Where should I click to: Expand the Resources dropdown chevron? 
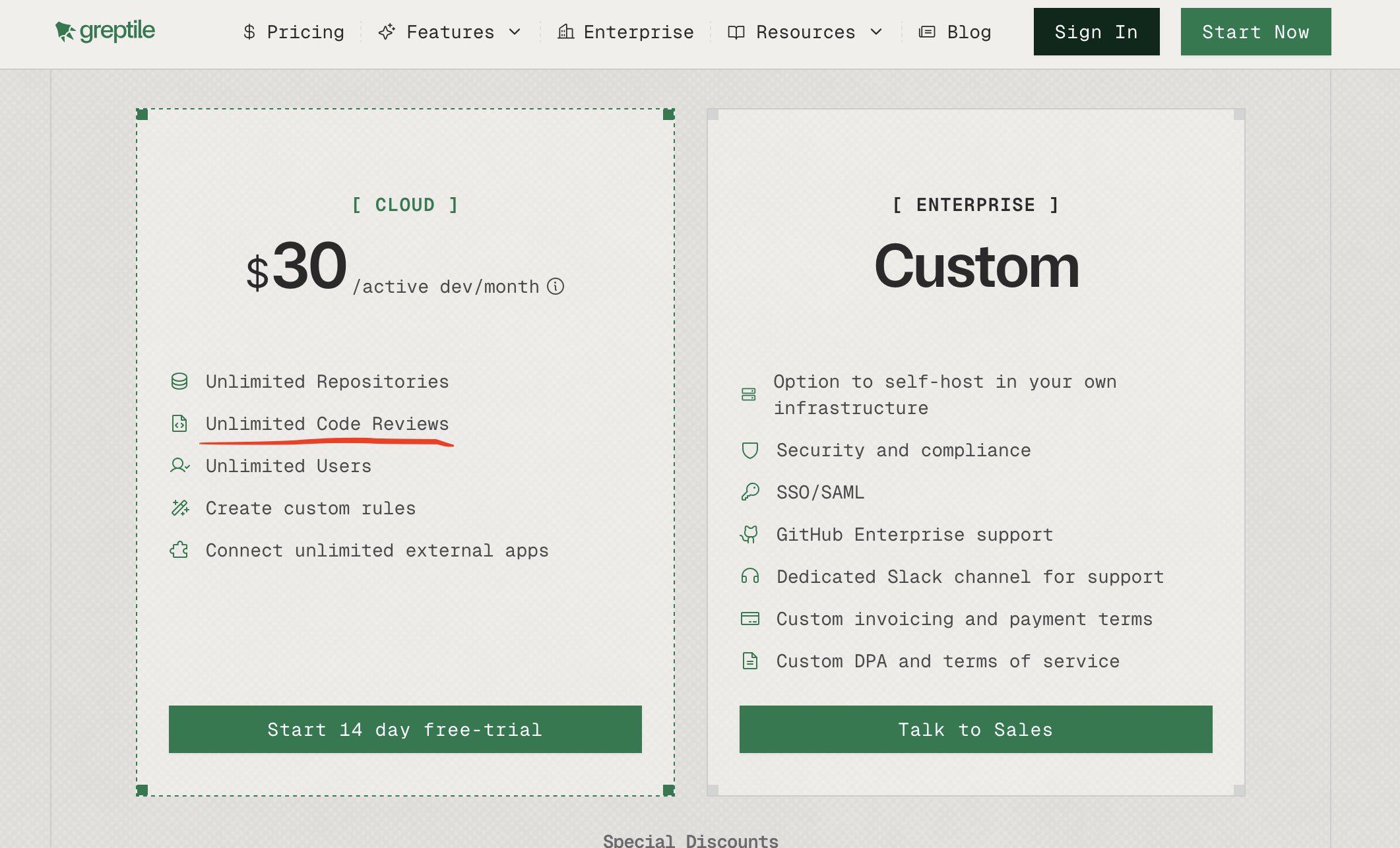click(876, 32)
